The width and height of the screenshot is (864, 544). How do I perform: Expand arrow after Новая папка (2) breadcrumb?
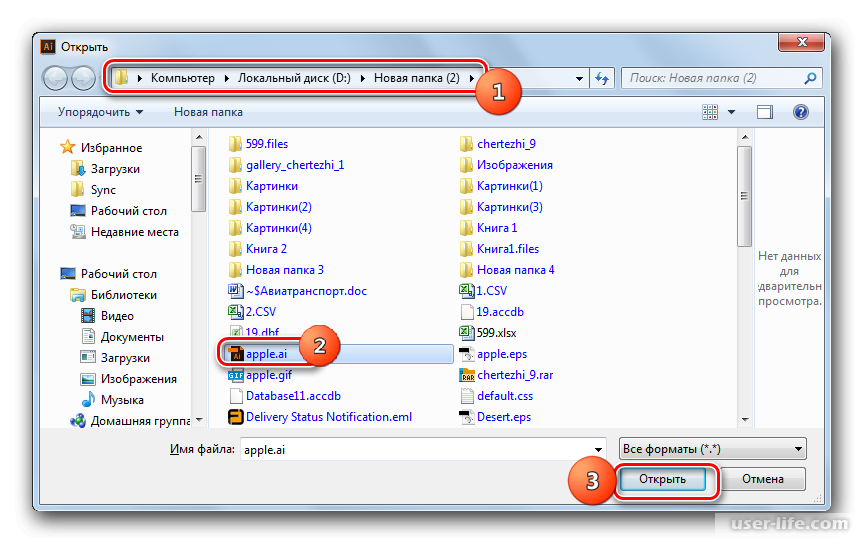click(x=472, y=78)
